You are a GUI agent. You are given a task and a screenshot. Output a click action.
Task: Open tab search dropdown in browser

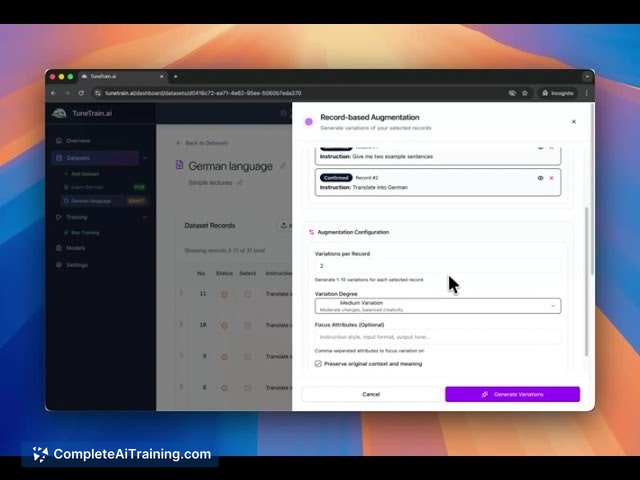[587, 76]
